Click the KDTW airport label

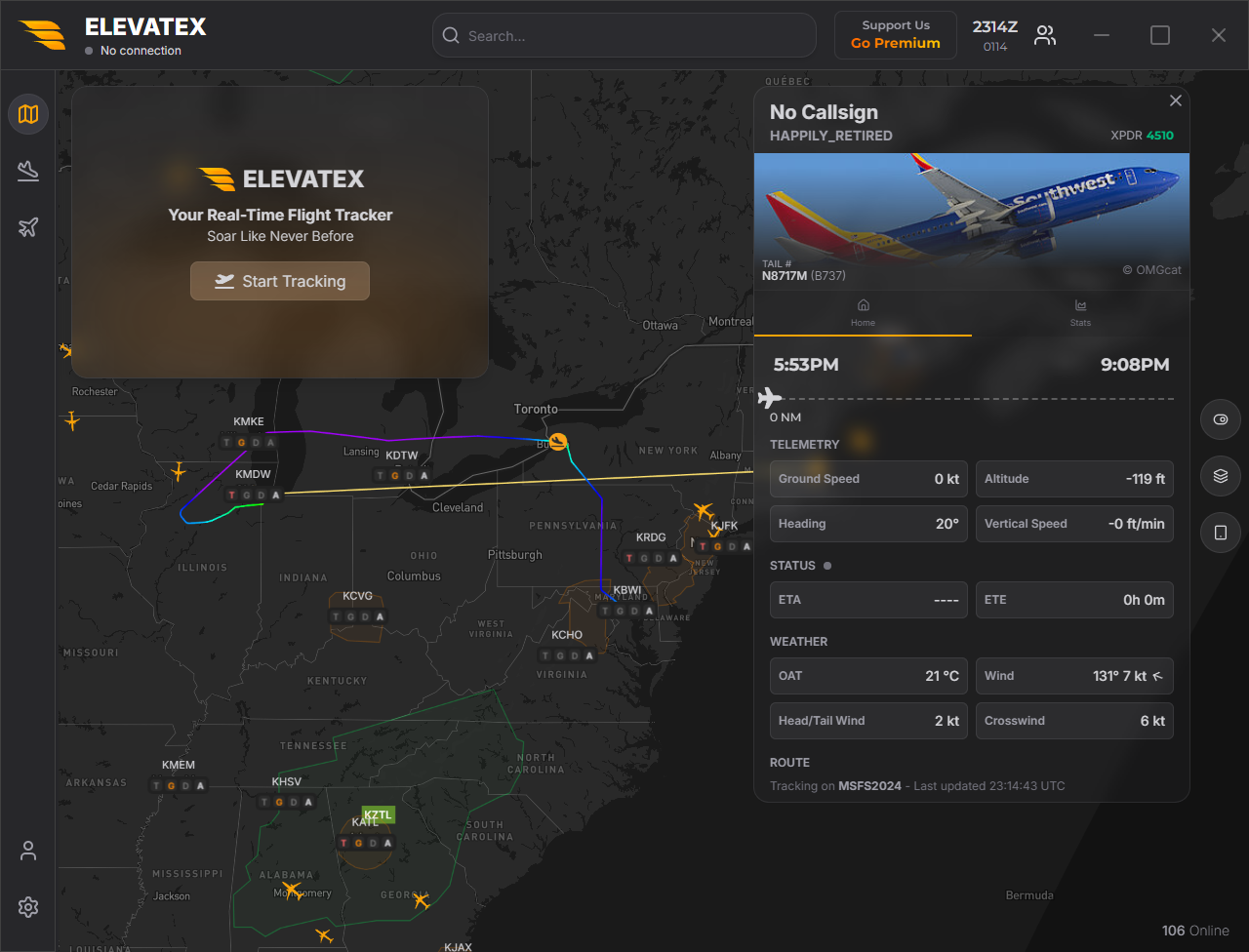coord(402,456)
